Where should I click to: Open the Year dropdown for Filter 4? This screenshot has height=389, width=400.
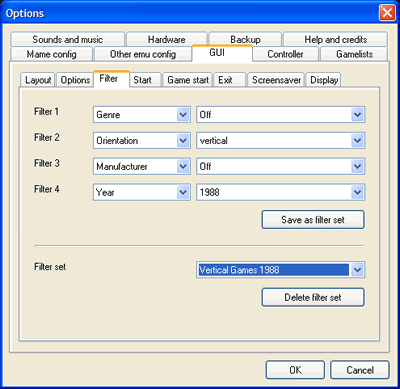(x=142, y=192)
